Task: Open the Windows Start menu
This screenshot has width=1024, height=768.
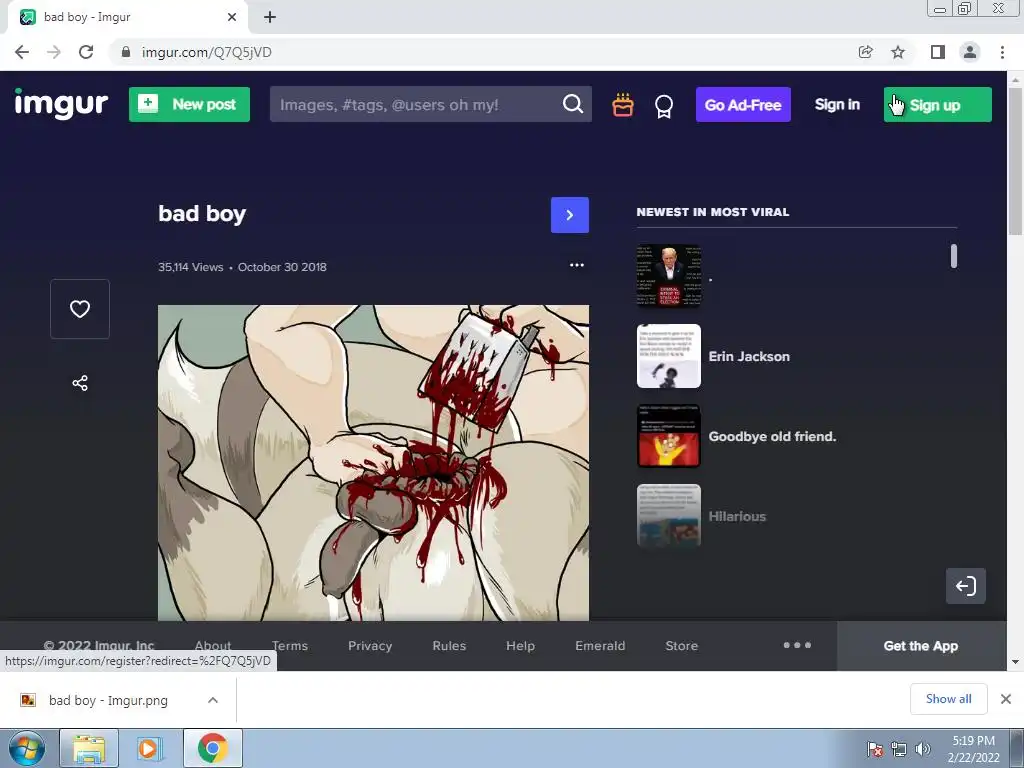Action: 26,748
